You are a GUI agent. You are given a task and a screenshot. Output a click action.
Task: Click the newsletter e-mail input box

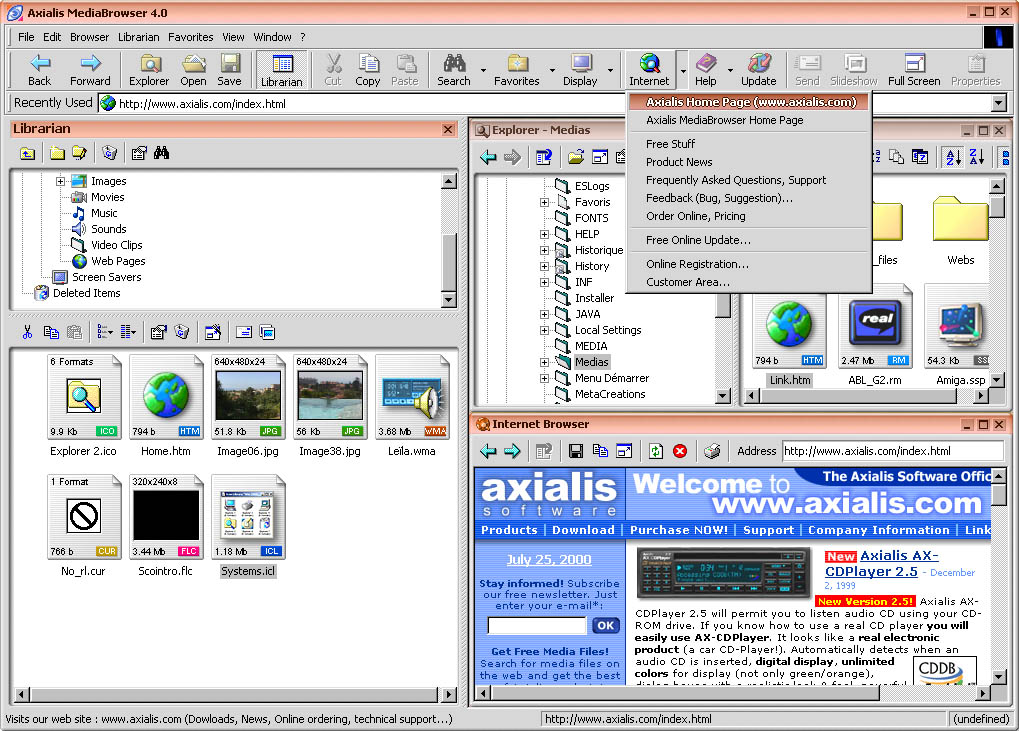point(537,626)
